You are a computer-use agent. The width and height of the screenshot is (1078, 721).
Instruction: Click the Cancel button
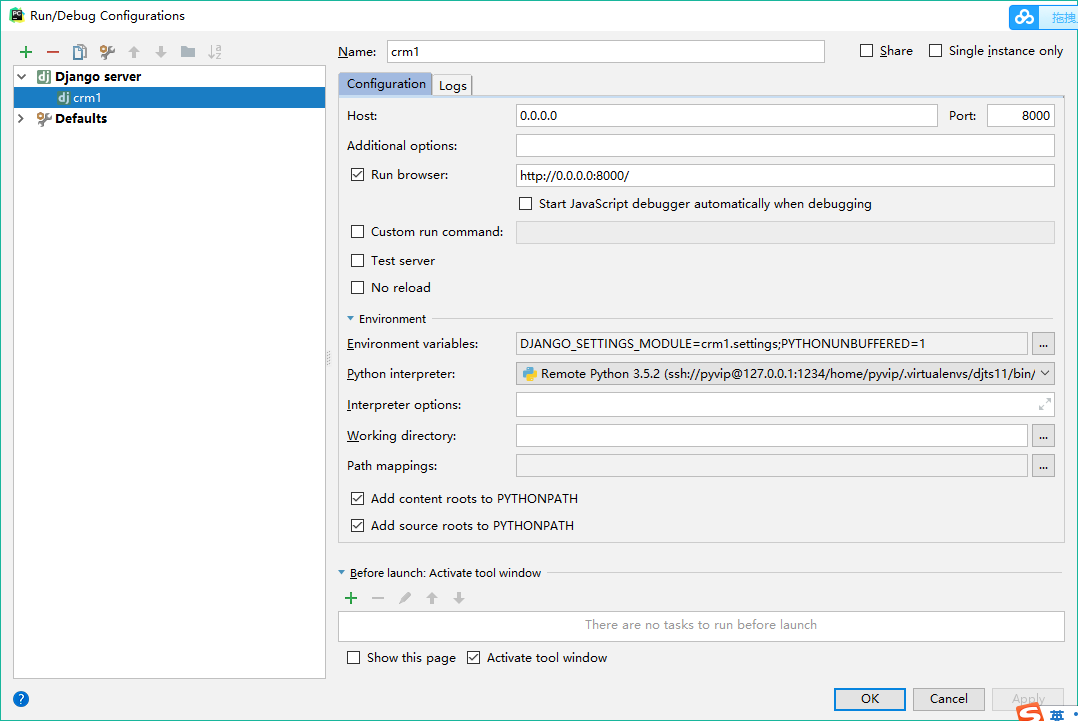coord(949,699)
